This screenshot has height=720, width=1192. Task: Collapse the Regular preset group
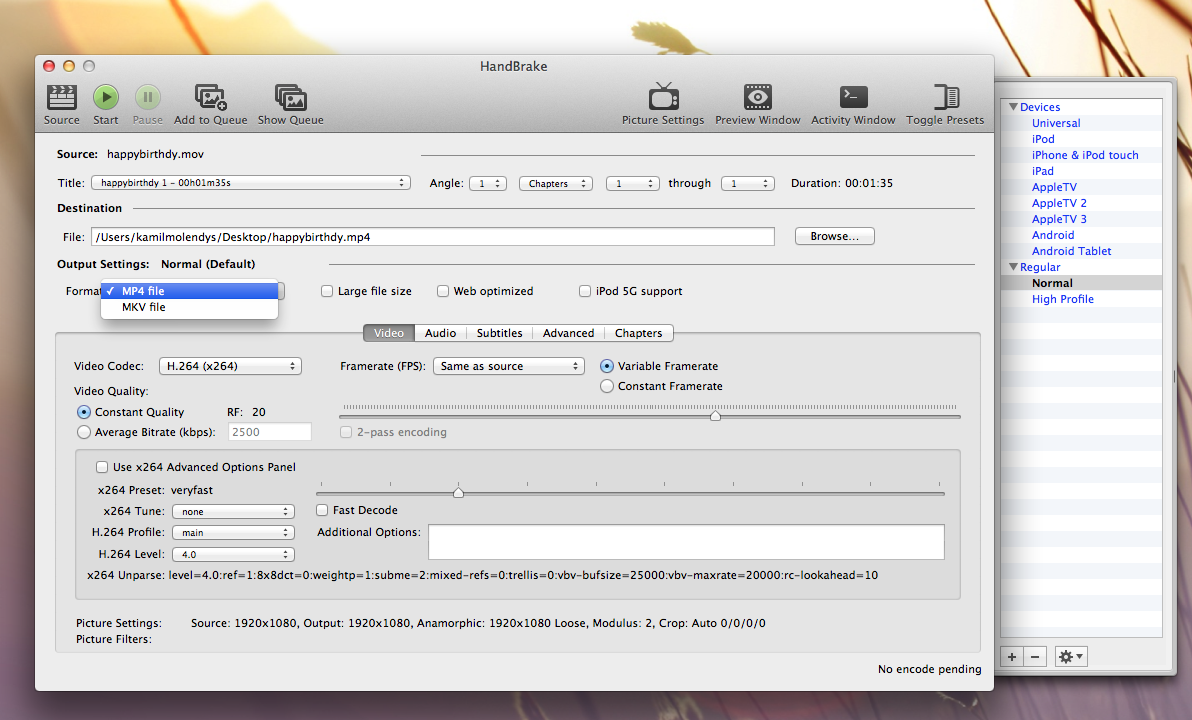[1013, 267]
